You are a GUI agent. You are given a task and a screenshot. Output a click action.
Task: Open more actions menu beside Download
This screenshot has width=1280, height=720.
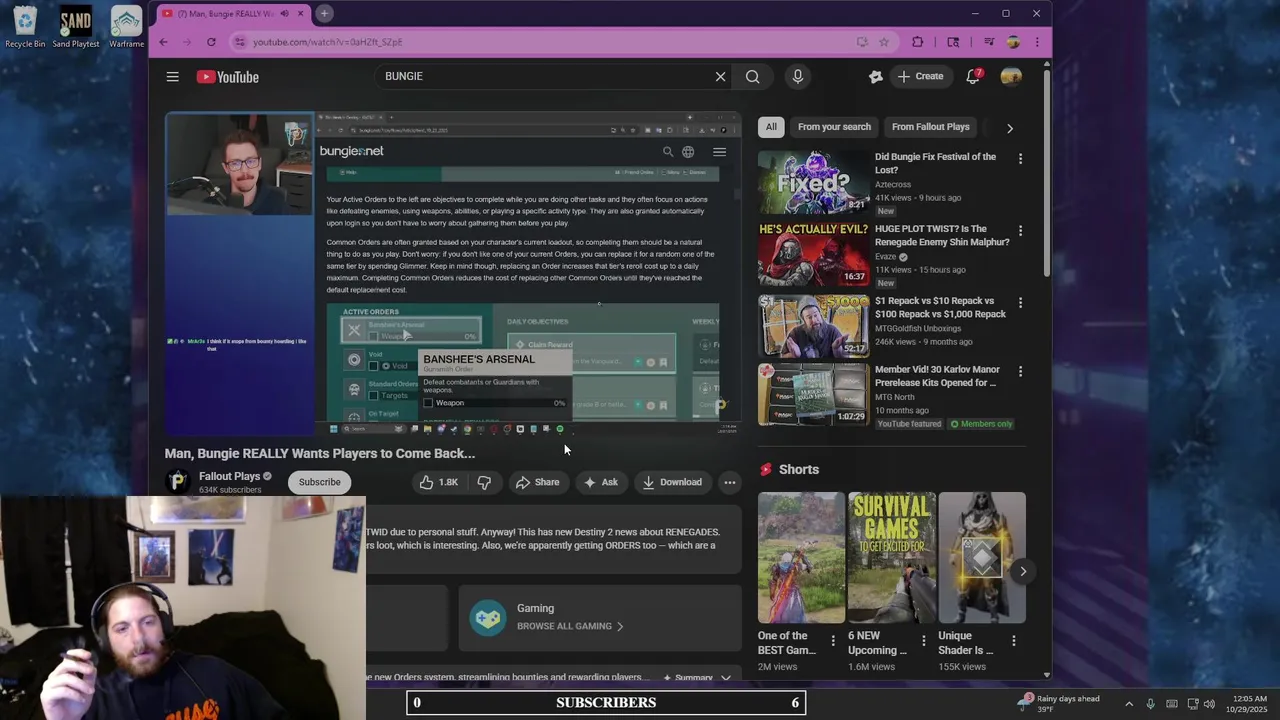click(730, 482)
